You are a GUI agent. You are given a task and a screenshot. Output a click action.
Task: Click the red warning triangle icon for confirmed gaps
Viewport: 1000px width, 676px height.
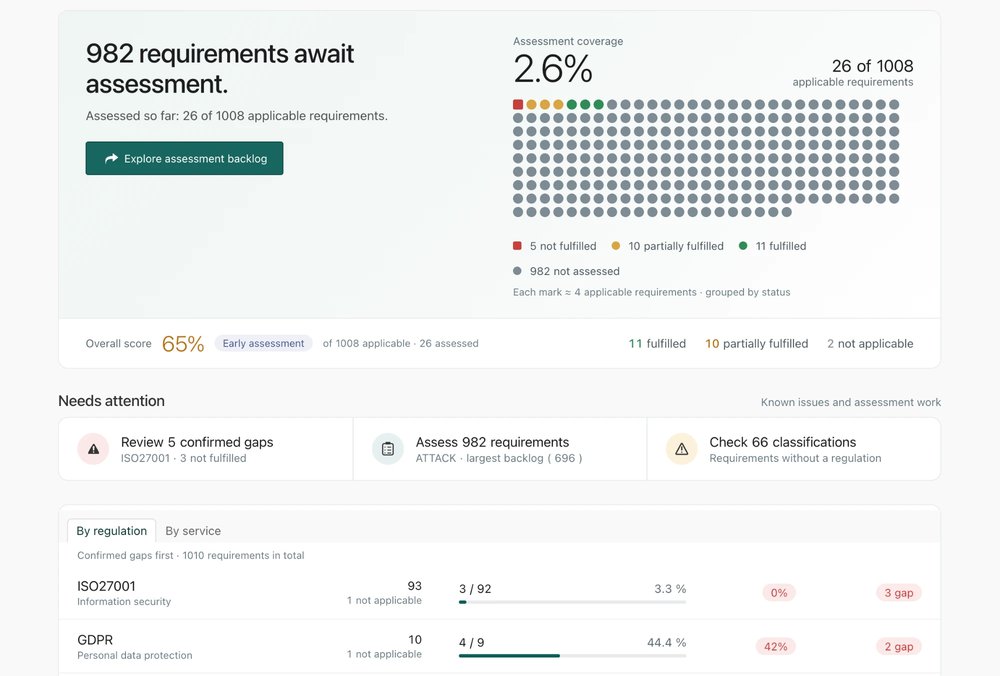tap(93, 449)
